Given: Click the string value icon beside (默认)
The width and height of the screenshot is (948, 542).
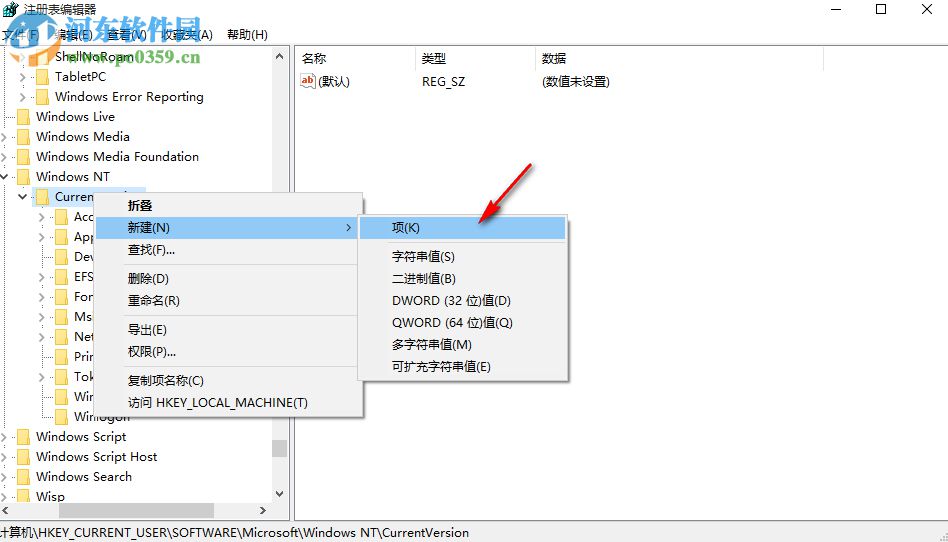Looking at the screenshot, I should 308,81.
